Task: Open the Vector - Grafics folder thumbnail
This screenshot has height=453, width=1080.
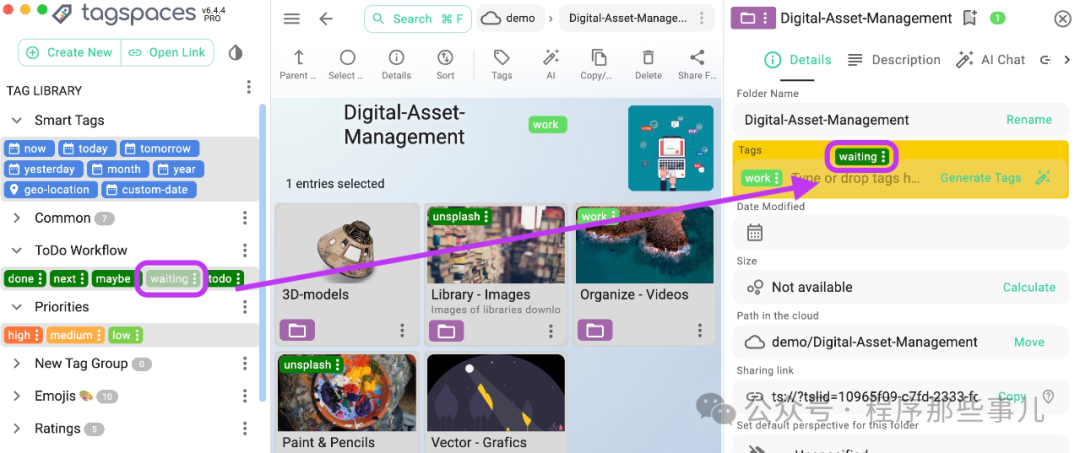Action: click(x=496, y=392)
